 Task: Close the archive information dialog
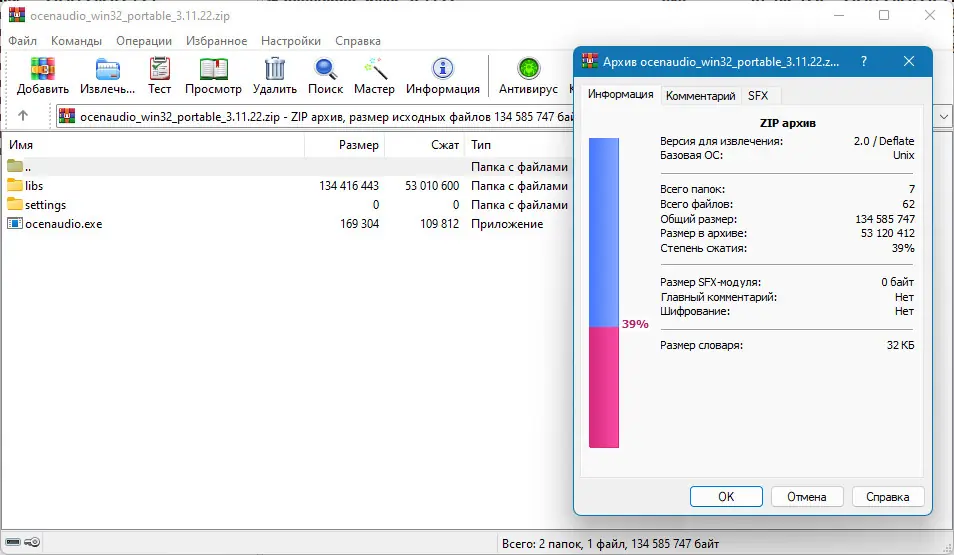coord(909,61)
